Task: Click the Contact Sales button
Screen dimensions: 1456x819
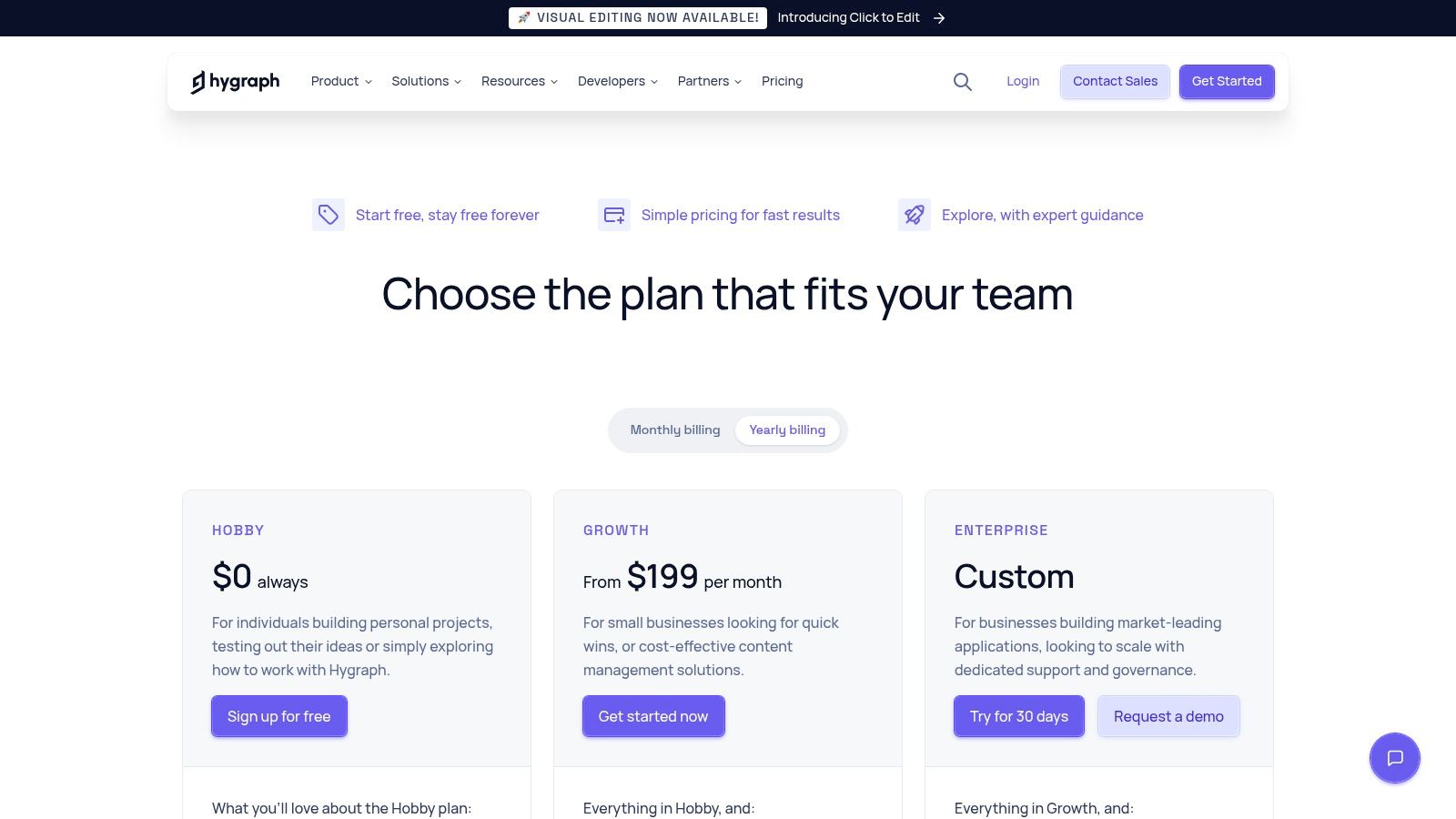Action: click(1115, 81)
